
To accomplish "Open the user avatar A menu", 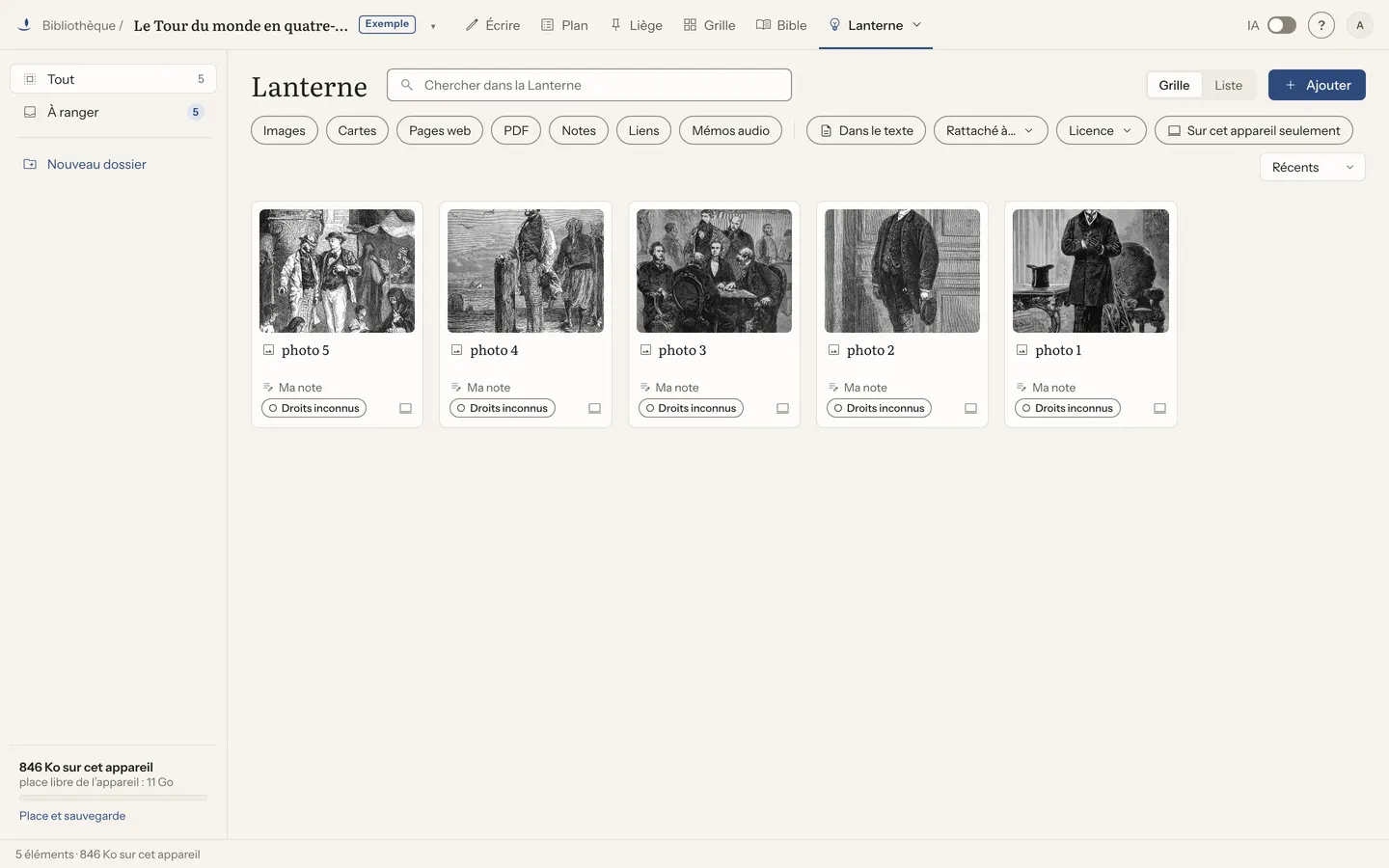I will point(1360,25).
